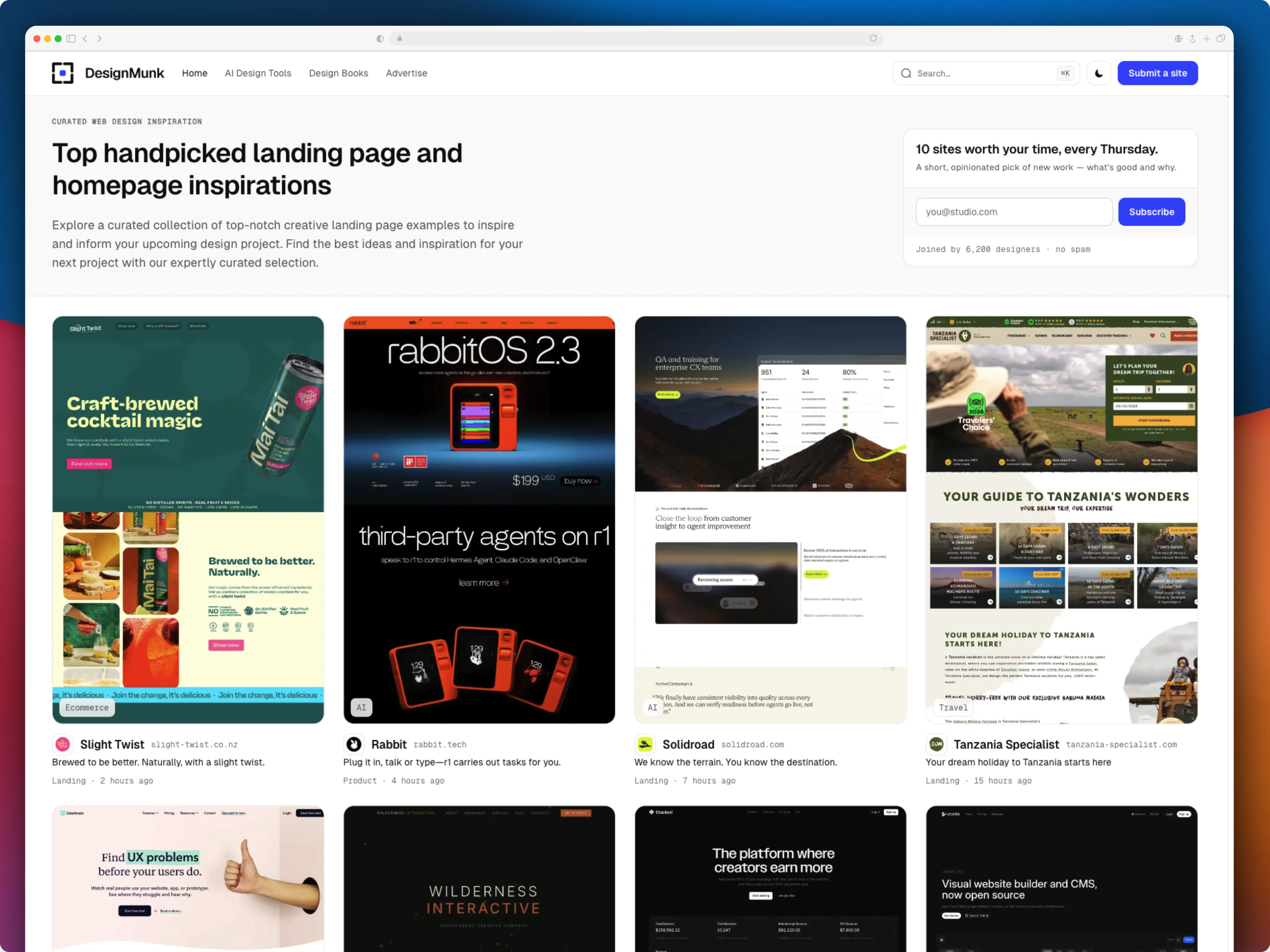The width and height of the screenshot is (1270, 952).
Task: Click 'Your dream holiday to Tanzania' description
Action: pos(1018,762)
